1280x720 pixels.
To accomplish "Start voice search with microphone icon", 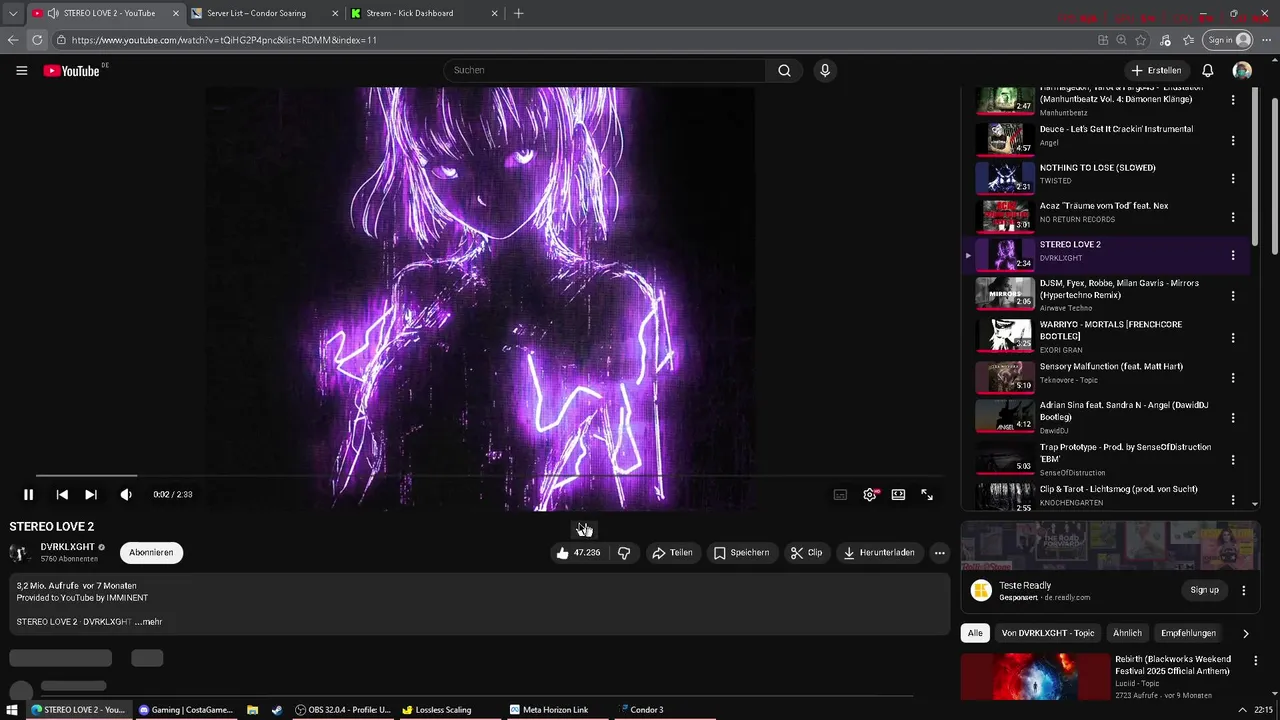I will pos(825,70).
